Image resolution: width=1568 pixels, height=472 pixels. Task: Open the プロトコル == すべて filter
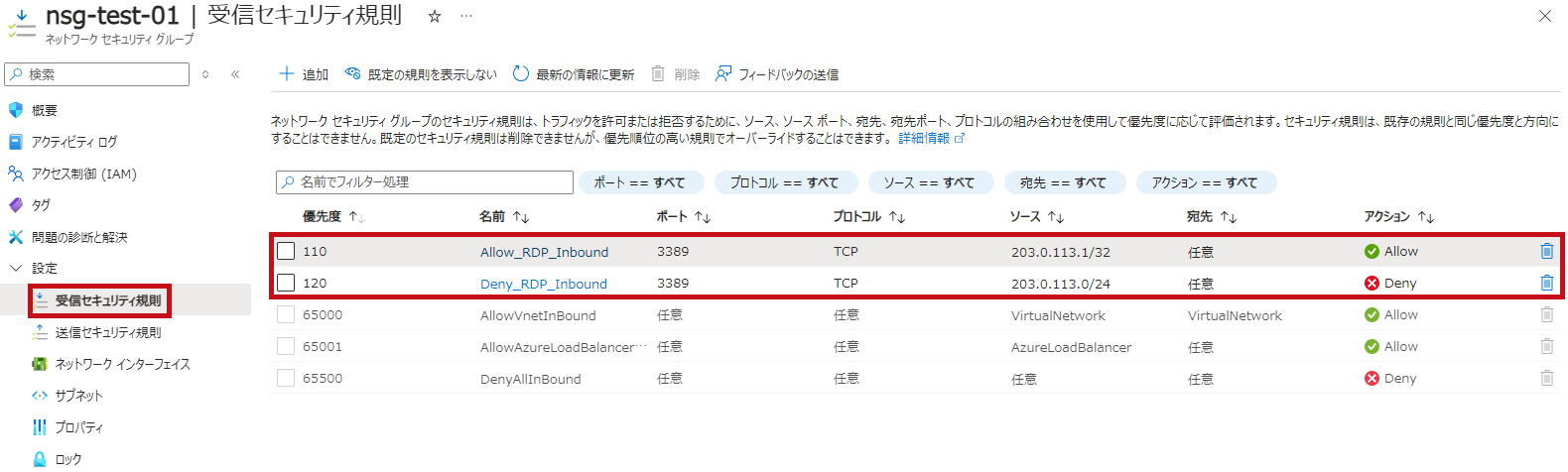pos(784,182)
